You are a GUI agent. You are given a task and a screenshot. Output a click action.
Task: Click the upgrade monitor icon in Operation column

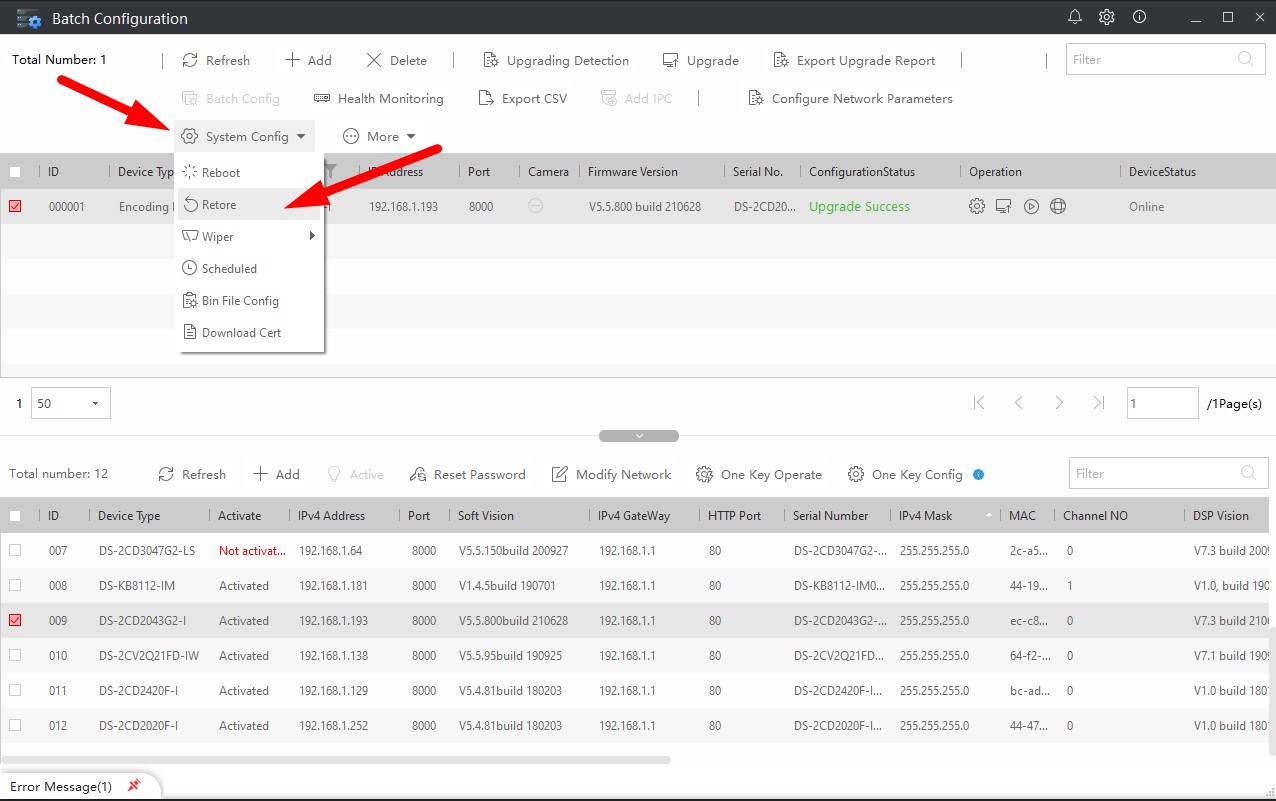coord(1003,207)
